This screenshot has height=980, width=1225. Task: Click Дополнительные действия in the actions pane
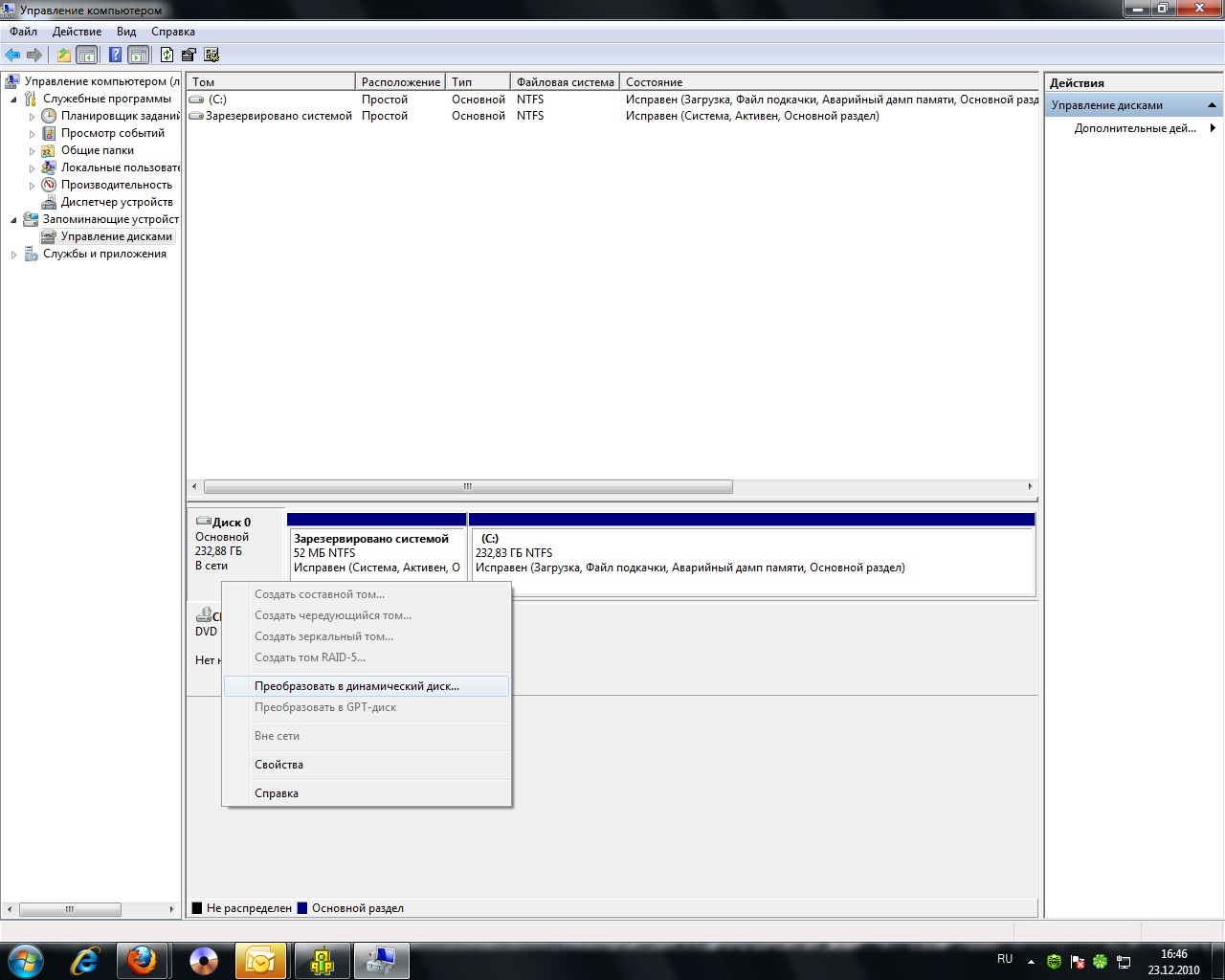1134,128
